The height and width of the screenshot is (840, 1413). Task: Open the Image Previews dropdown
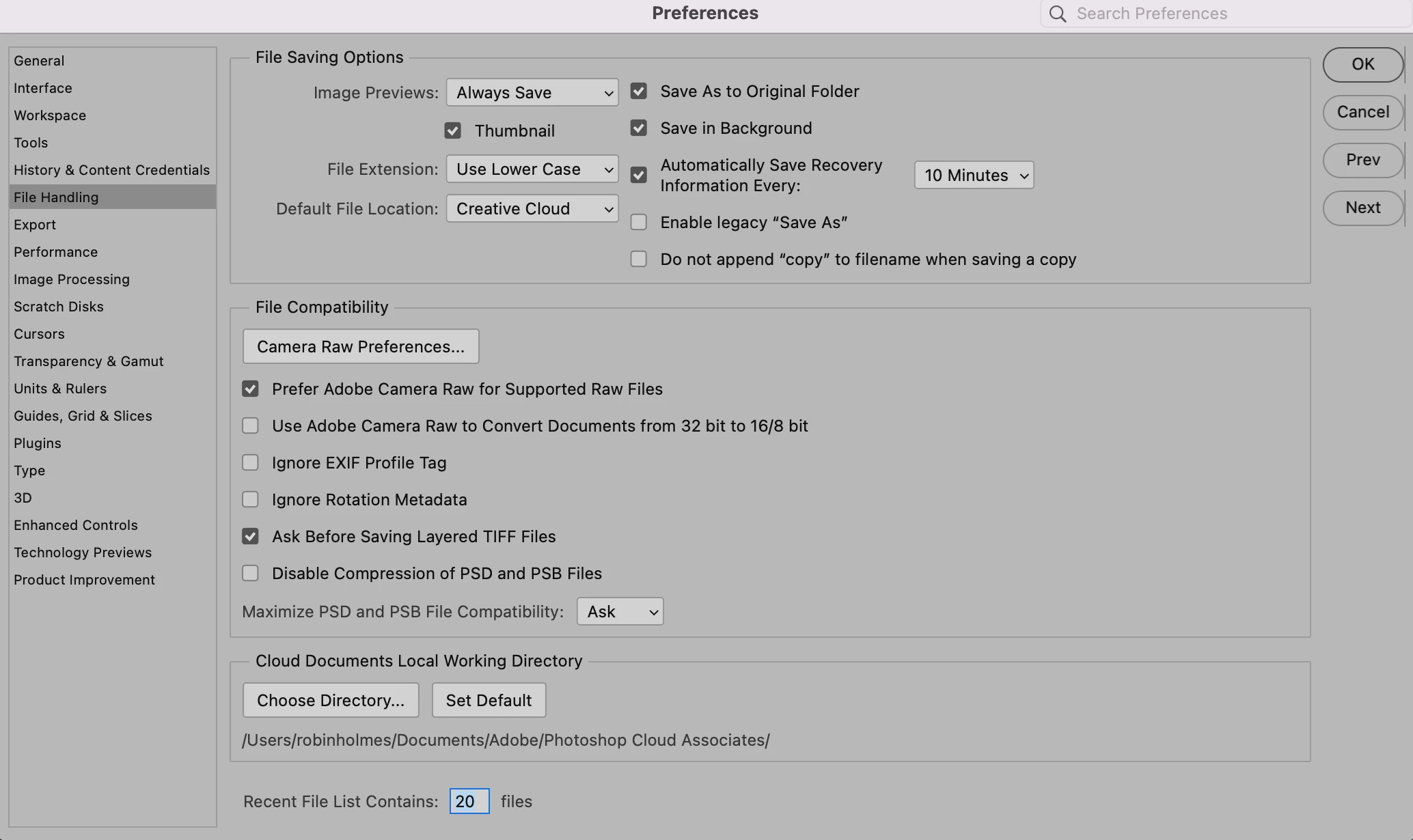[532, 93]
